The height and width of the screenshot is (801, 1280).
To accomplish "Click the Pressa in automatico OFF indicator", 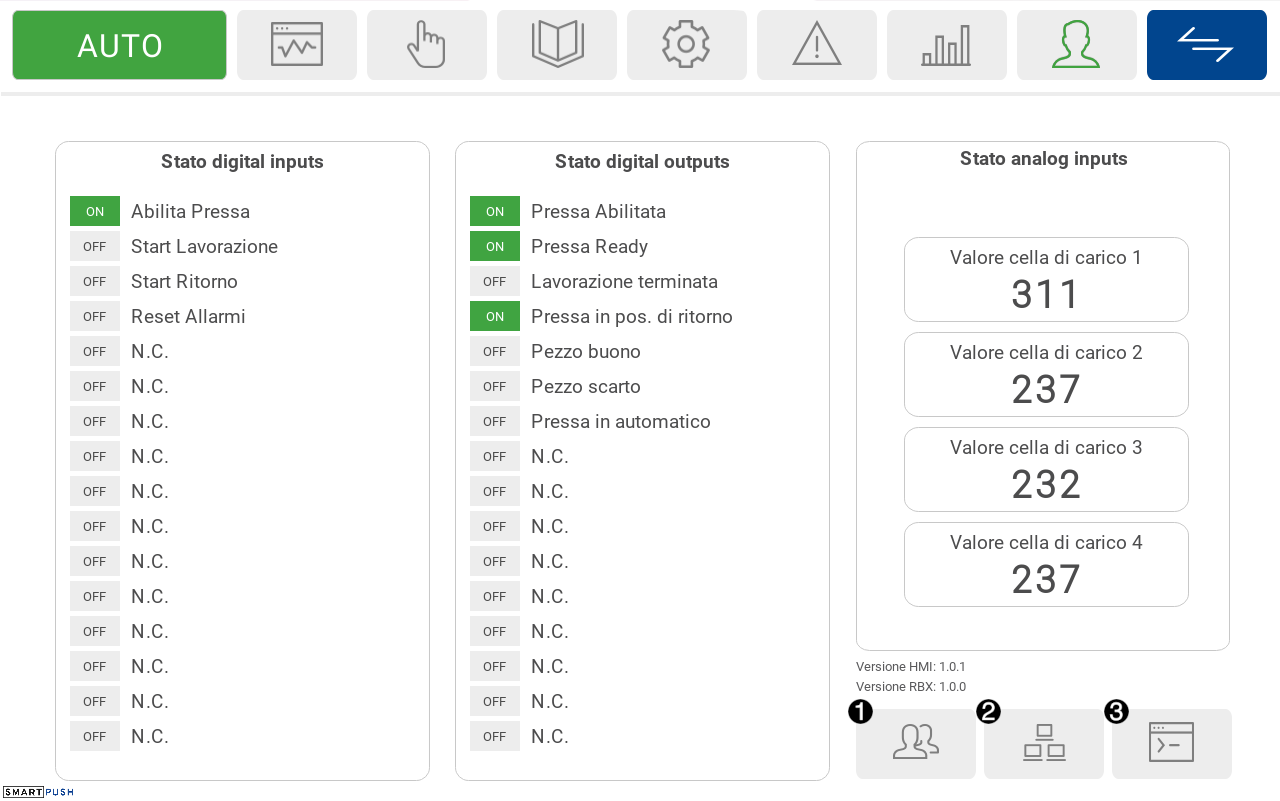I will (495, 421).
